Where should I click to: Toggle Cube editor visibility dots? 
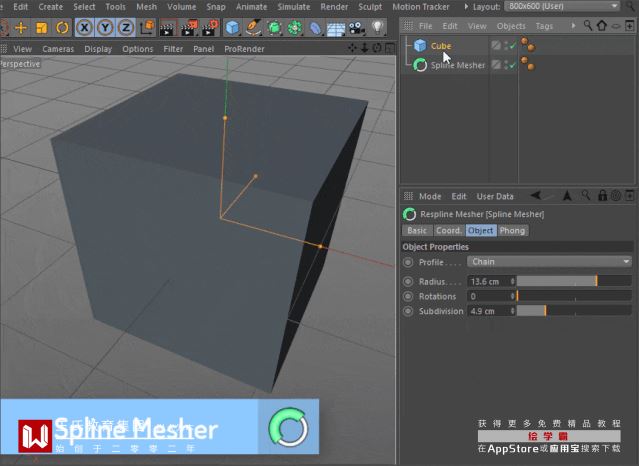point(506,46)
